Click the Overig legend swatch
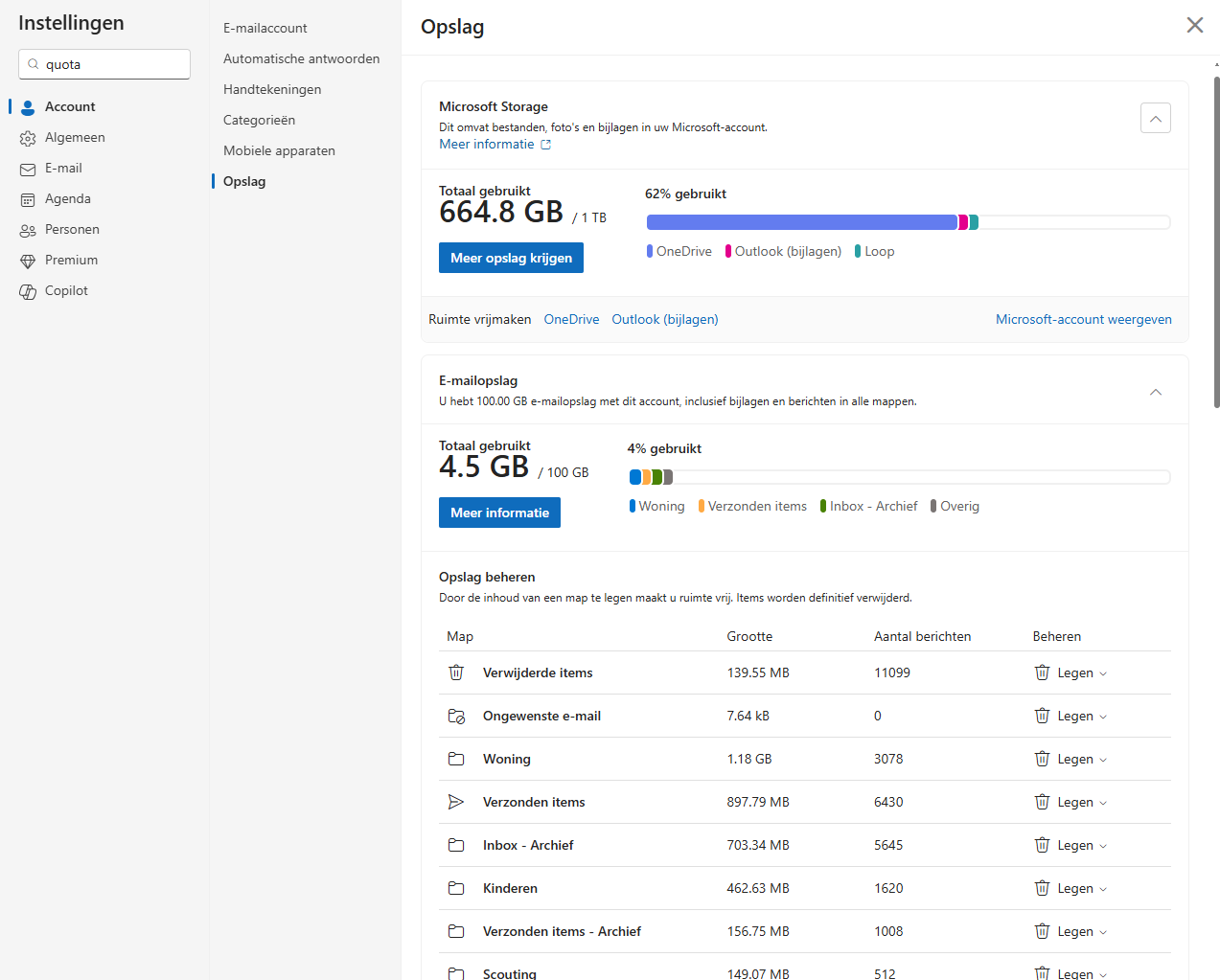This screenshot has height=980, width=1220. coord(933,506)
